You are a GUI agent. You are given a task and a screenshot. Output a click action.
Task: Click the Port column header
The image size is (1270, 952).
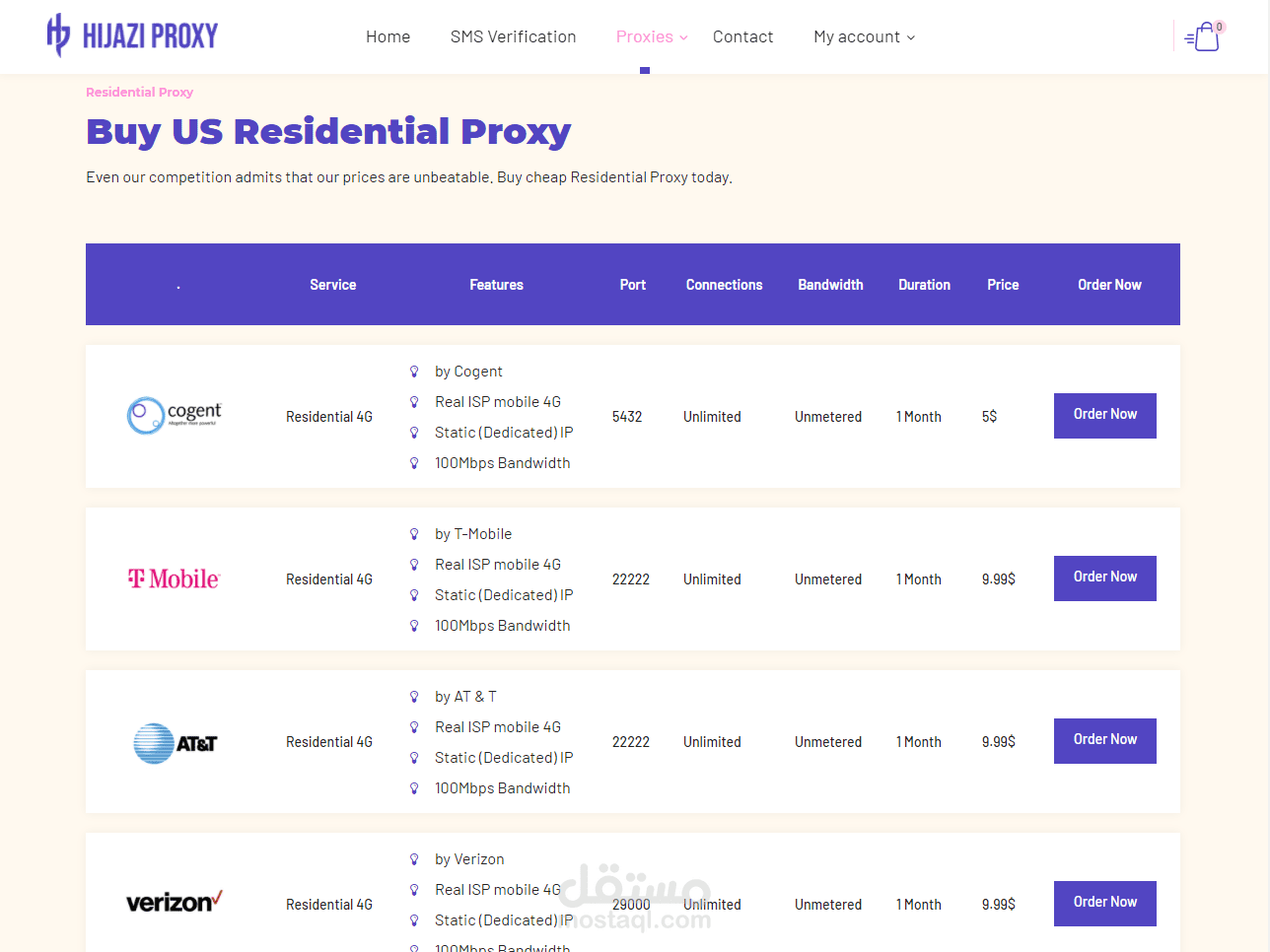[633, 285]
